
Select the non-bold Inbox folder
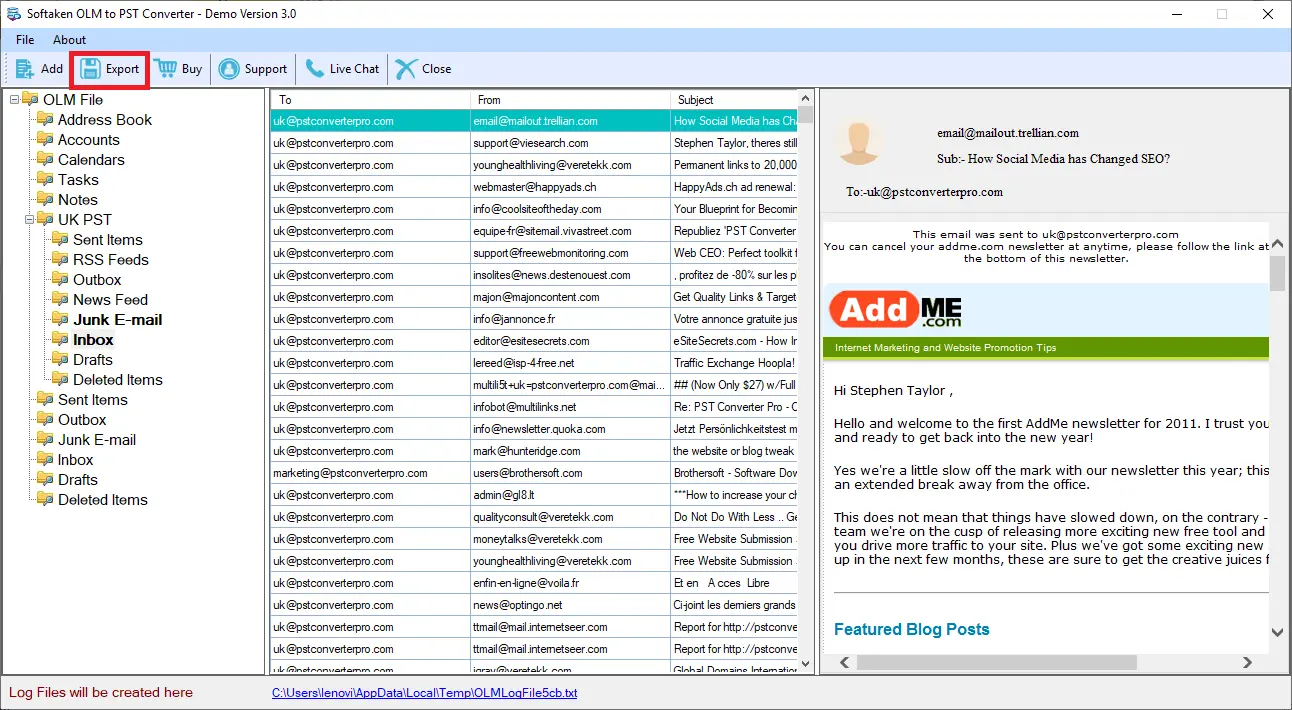76,460
